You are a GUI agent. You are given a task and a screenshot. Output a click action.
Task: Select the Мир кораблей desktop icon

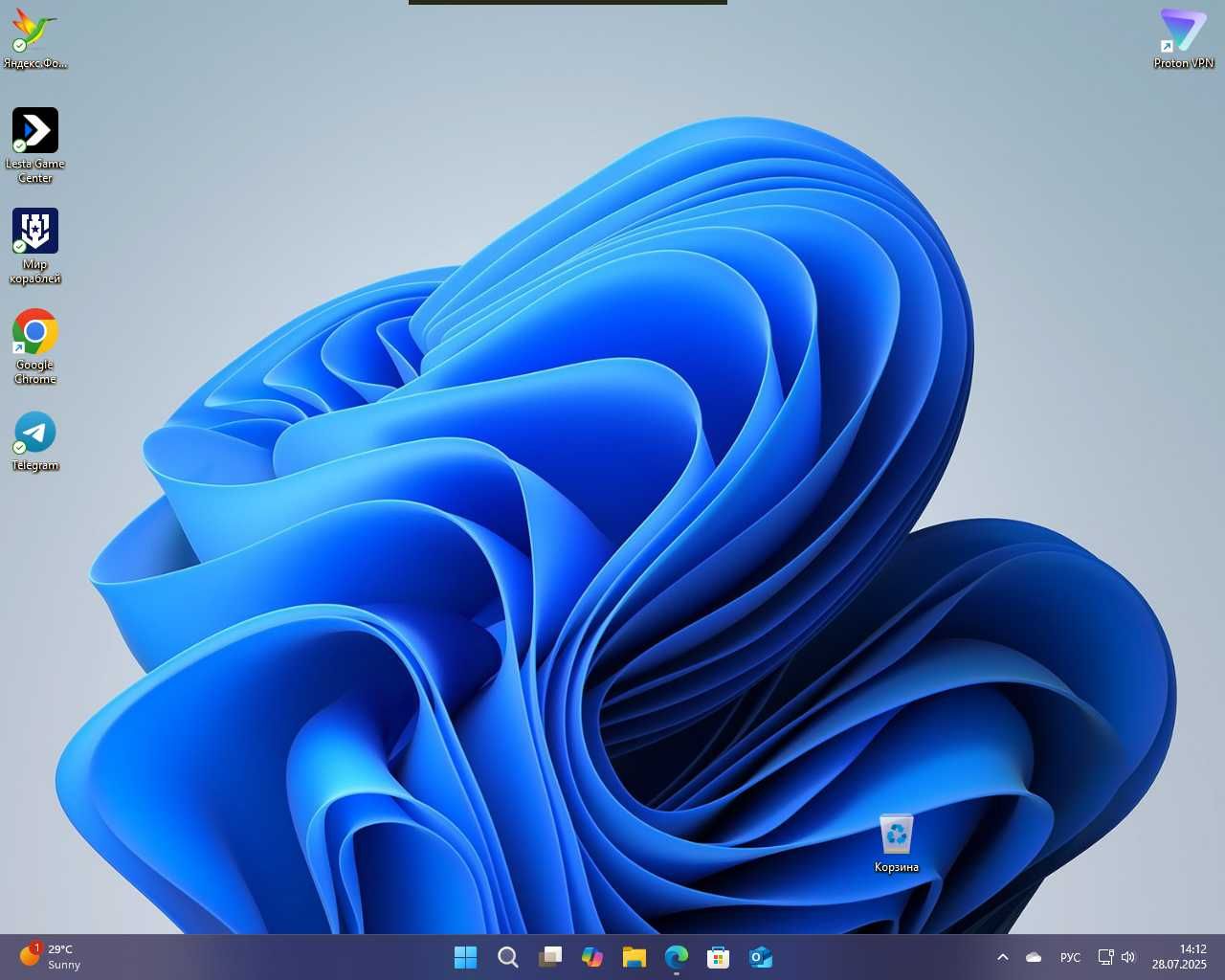pos(35,246)
